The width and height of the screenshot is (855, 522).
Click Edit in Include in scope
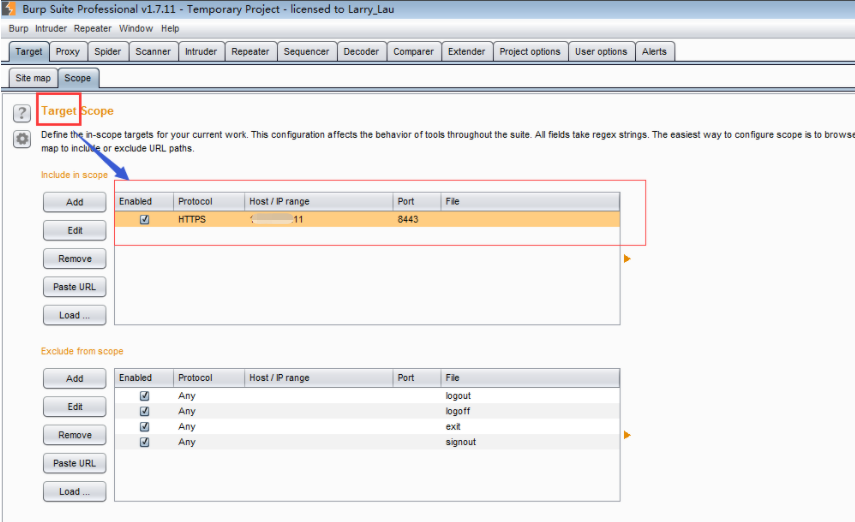(75, 231)
